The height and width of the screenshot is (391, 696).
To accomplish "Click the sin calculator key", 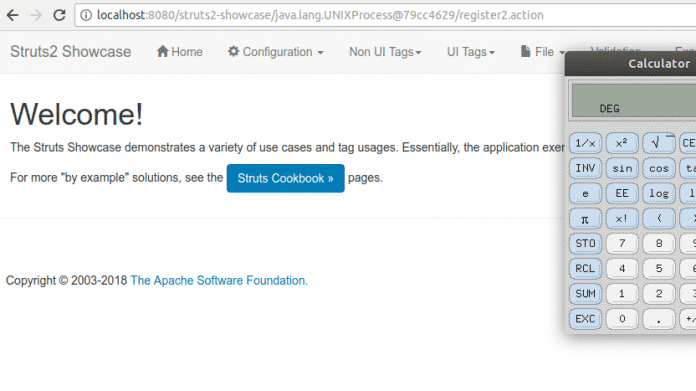I will point(622,168).
